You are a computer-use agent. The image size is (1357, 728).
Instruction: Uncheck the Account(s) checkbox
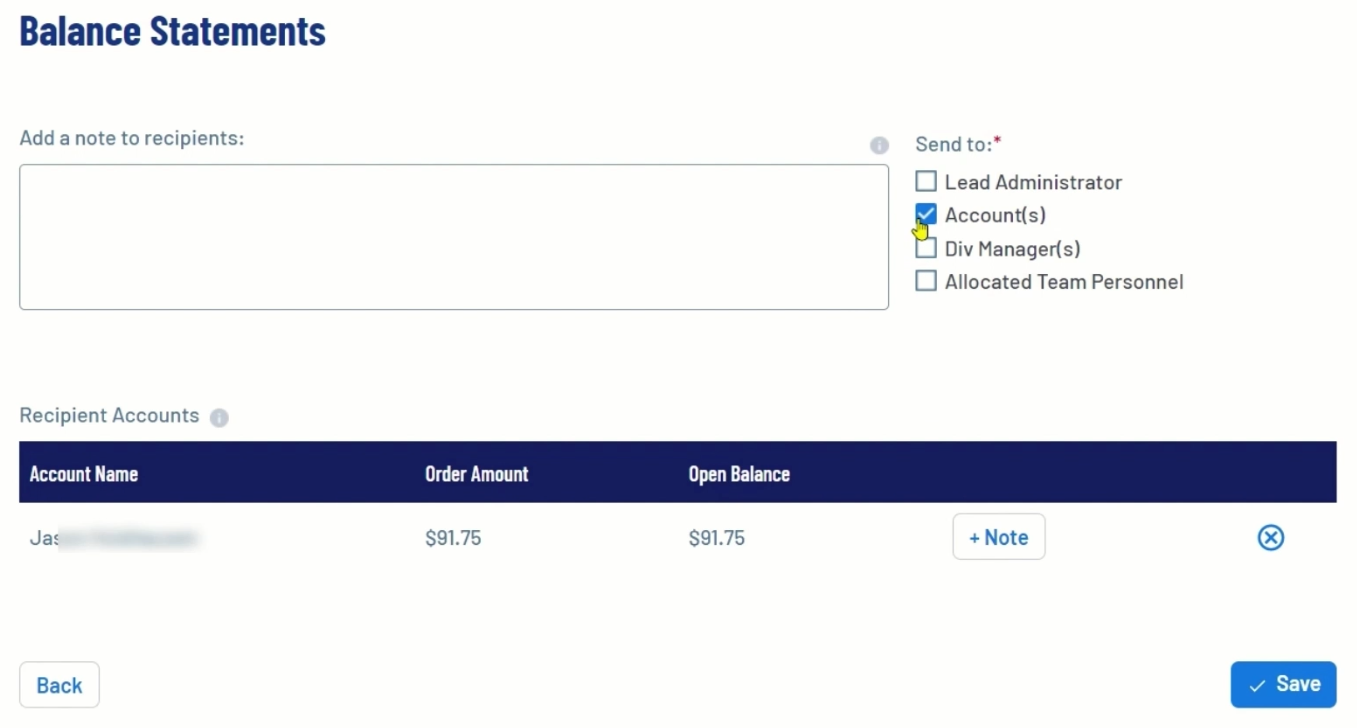pos(926,215)
